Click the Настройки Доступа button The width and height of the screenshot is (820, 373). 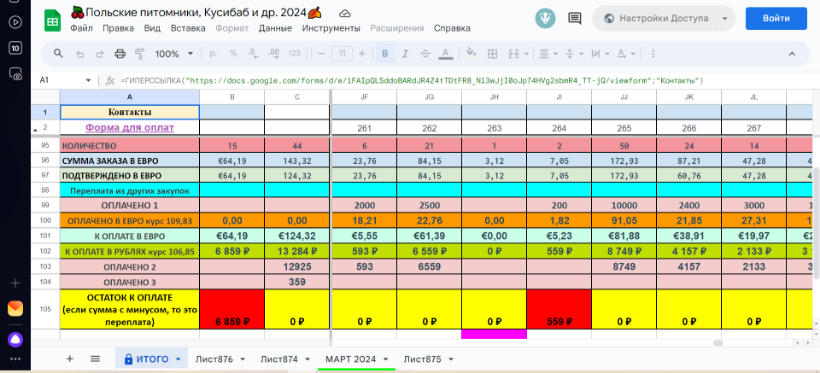(x=655, y=18)
